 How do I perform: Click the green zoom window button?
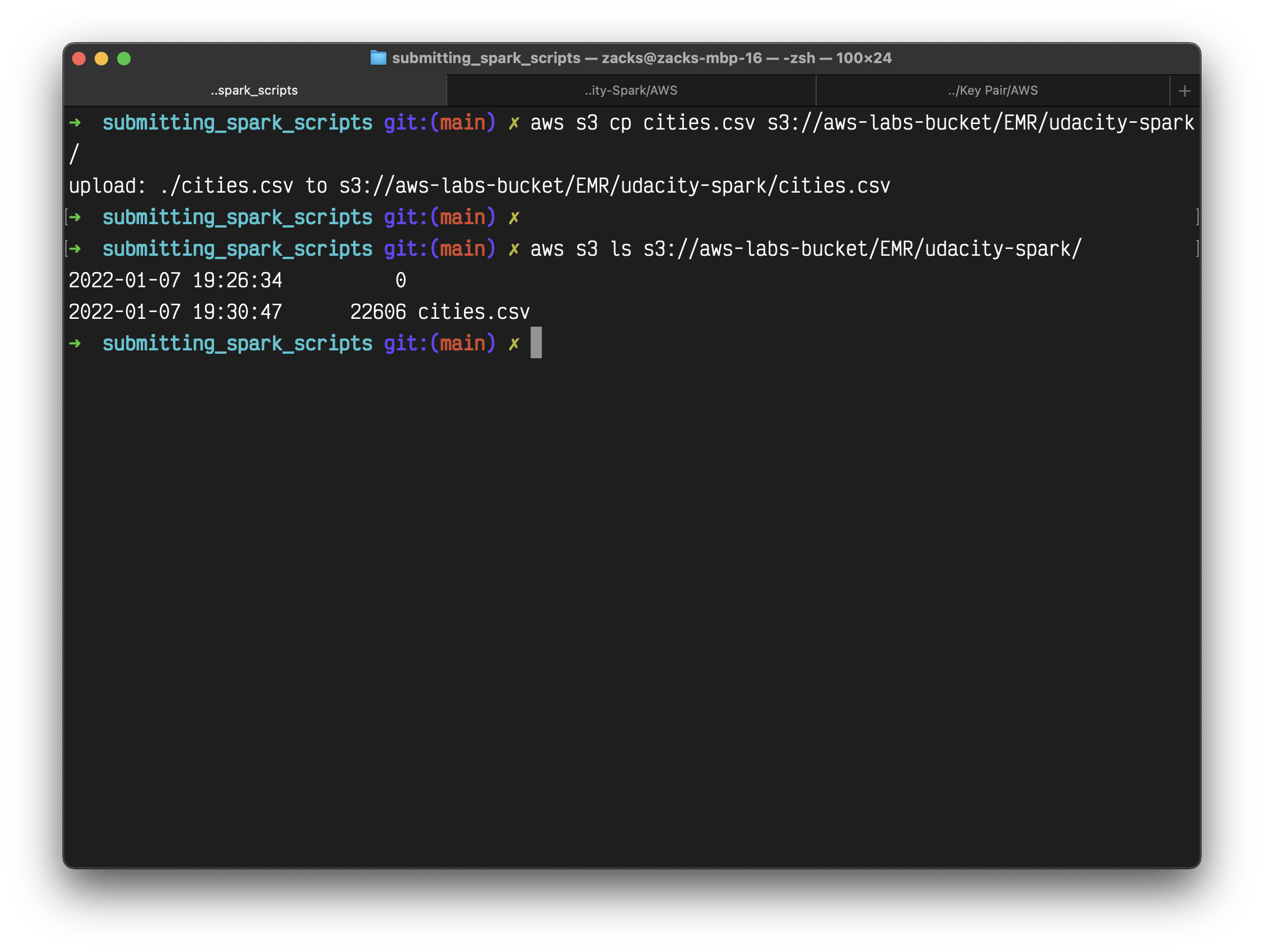click(124, 58)
